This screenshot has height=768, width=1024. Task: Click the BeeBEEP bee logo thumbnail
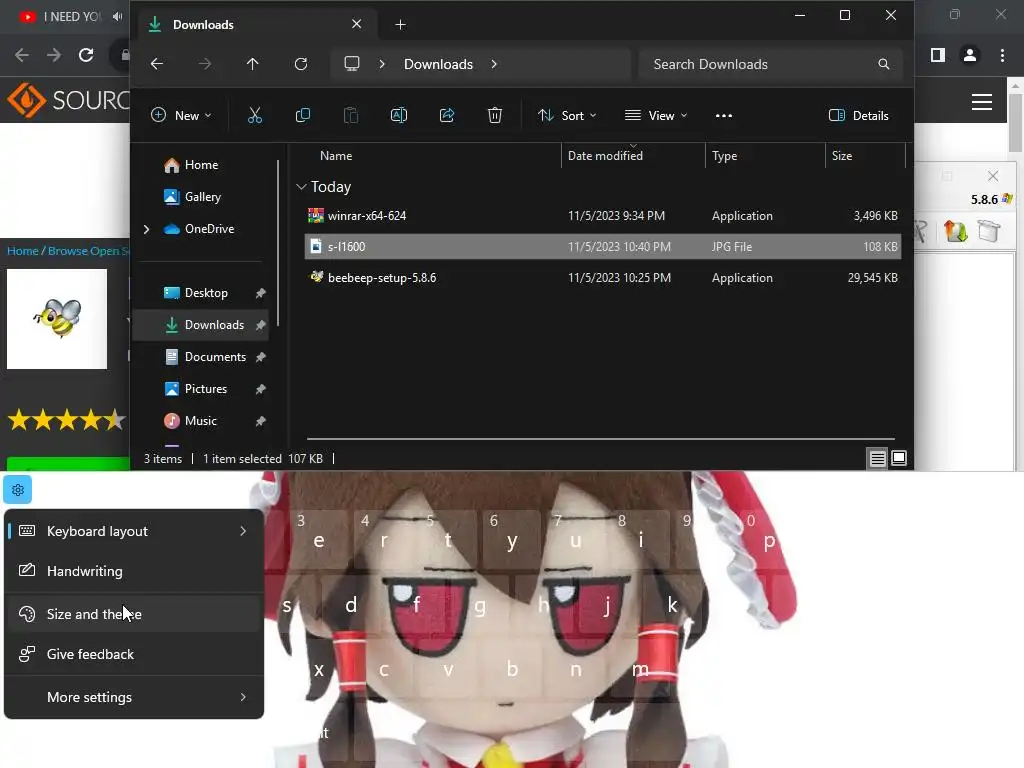(57, 319)
